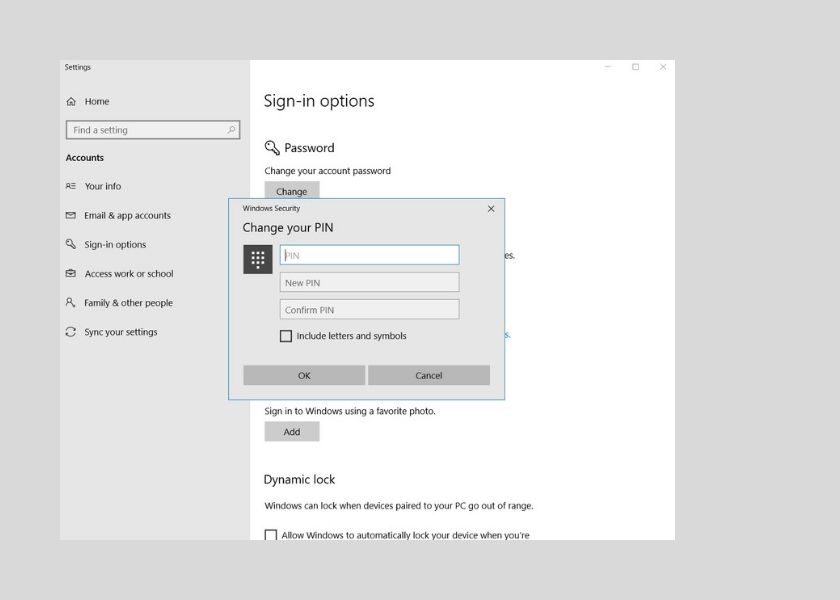Click the Password padlock icon

click(x=271, y=147)
